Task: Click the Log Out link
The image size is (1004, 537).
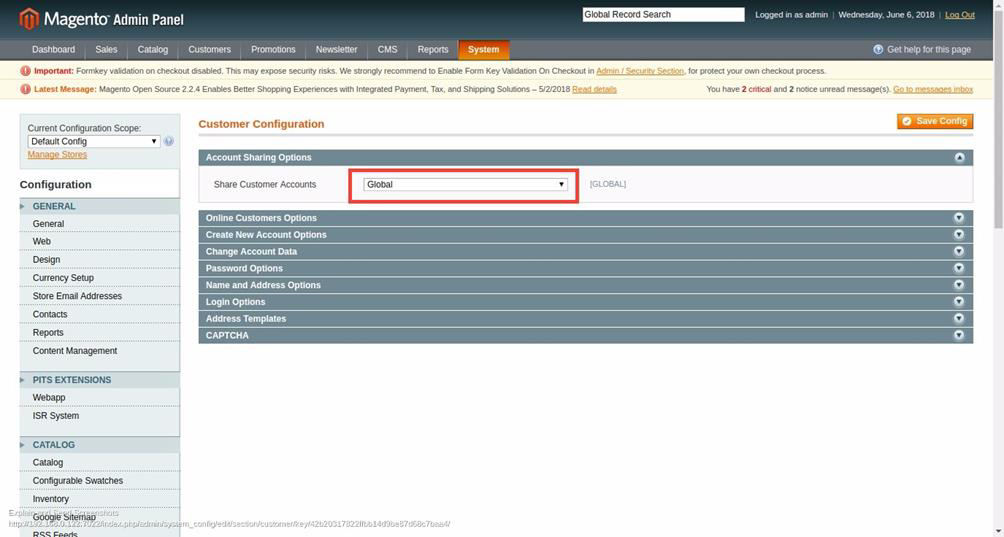Action: click(959, 15)
